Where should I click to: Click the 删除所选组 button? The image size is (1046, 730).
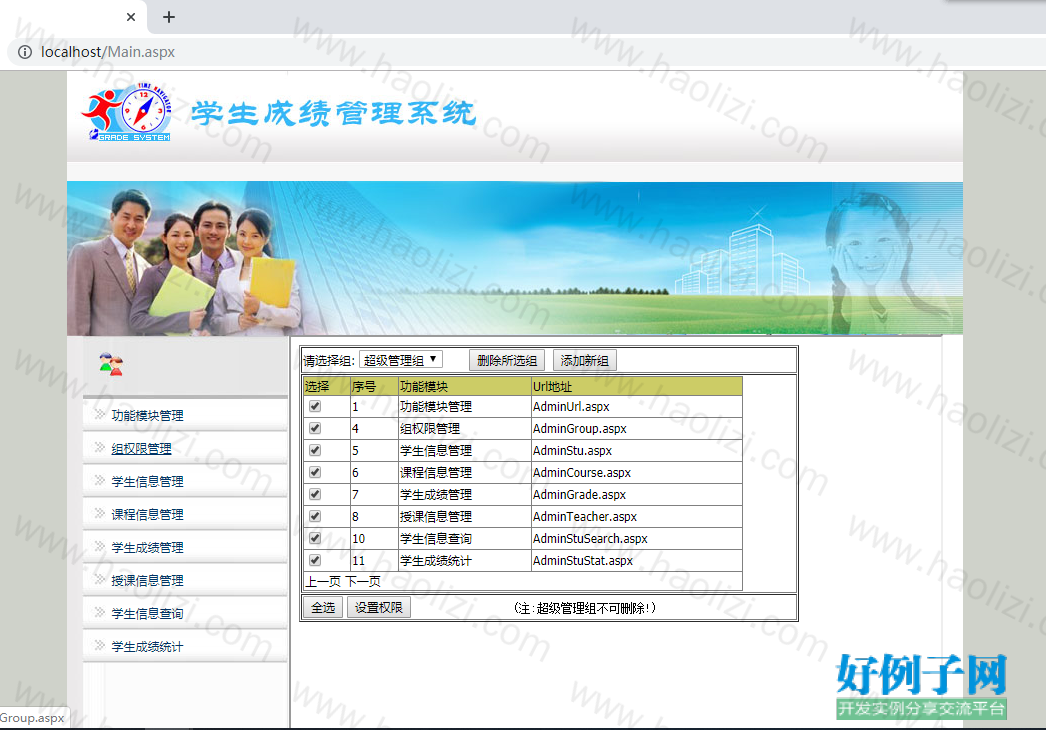tap(507, 360)
